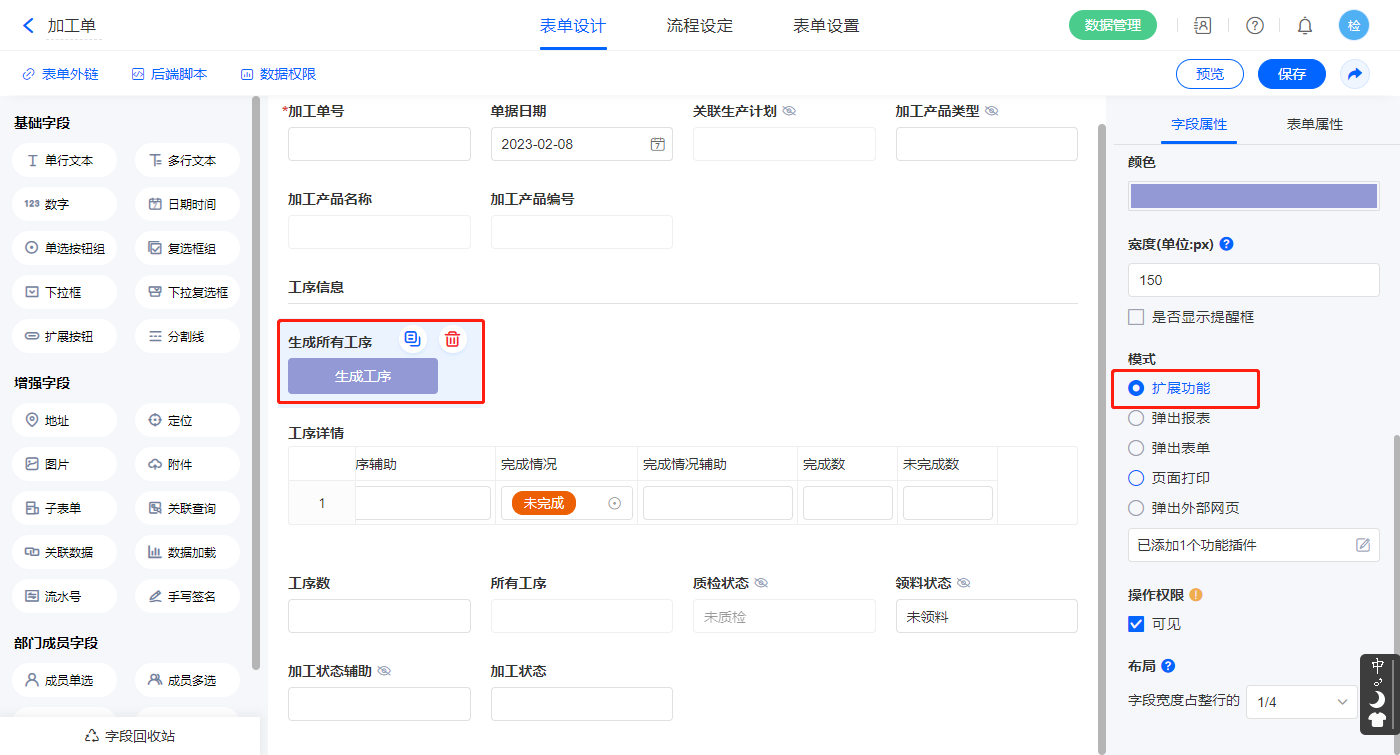Uncheck the 可见 permission checkbox

[1136, 624]
